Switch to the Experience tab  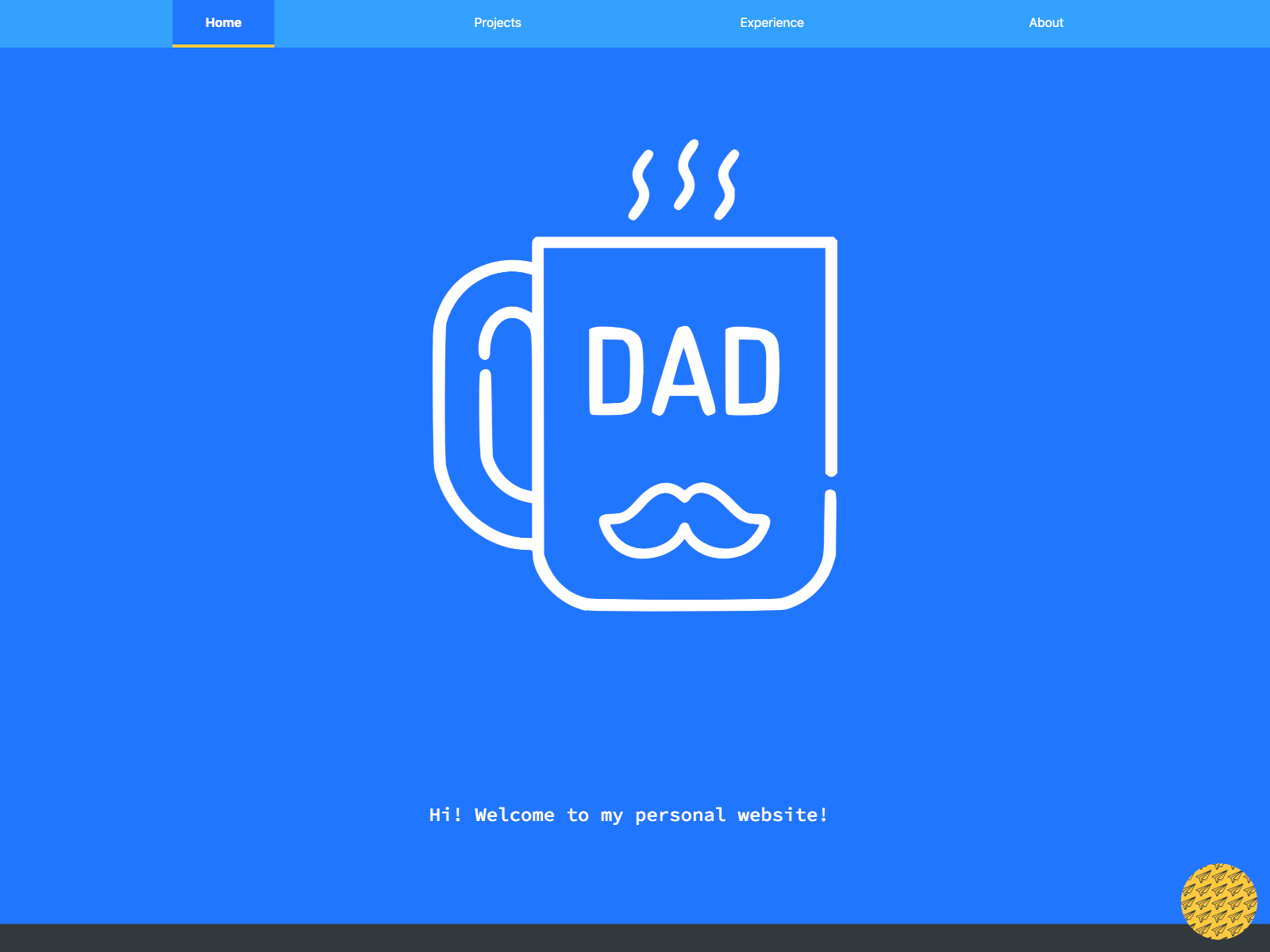pyautogui.click(x=772, y=23)
